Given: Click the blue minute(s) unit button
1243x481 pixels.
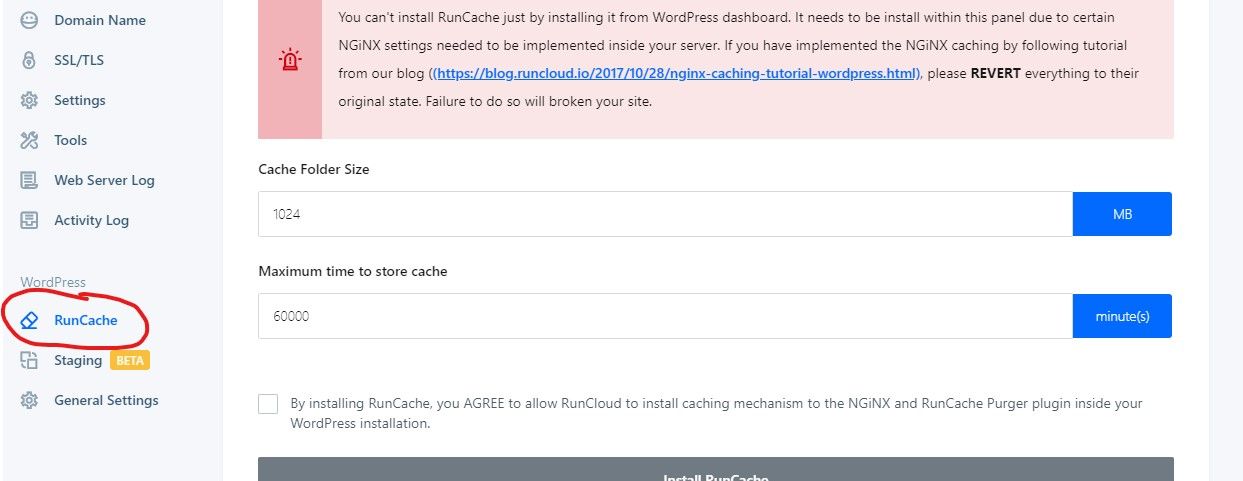Looking at the screenshot, I should (x=1122, y=316).
